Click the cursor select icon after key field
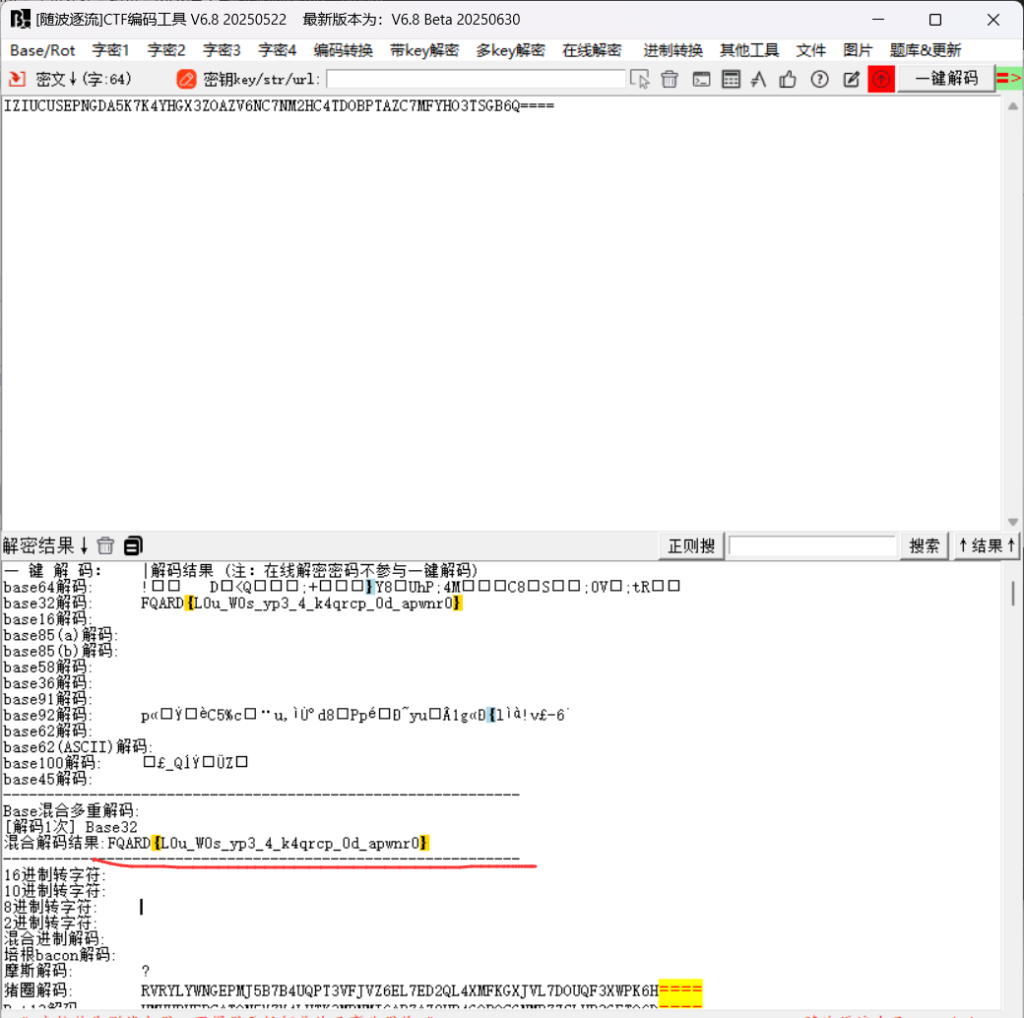The image size is (1024, 1018). [640, 79]
